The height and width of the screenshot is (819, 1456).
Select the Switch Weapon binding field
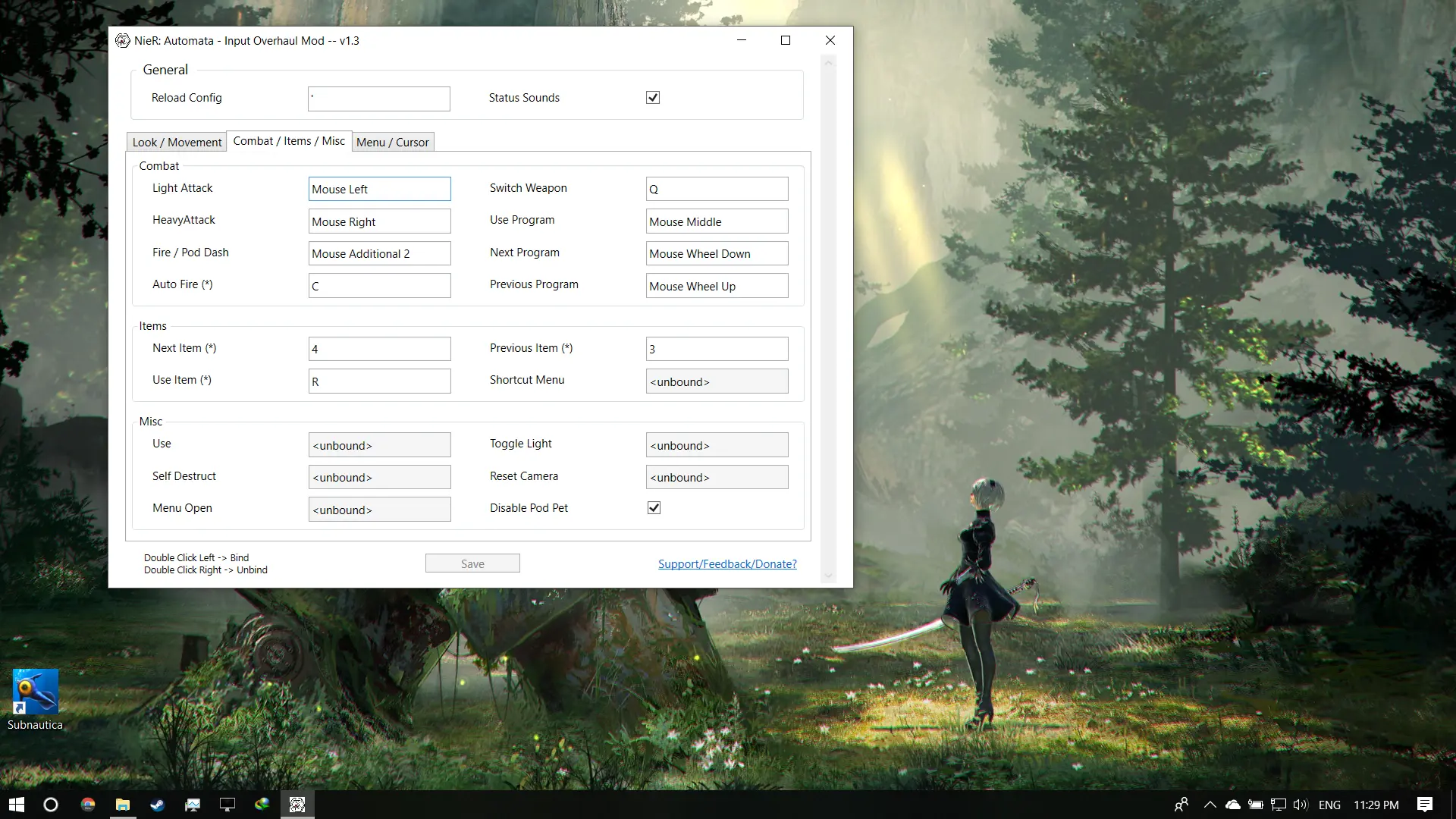[717, 189]
